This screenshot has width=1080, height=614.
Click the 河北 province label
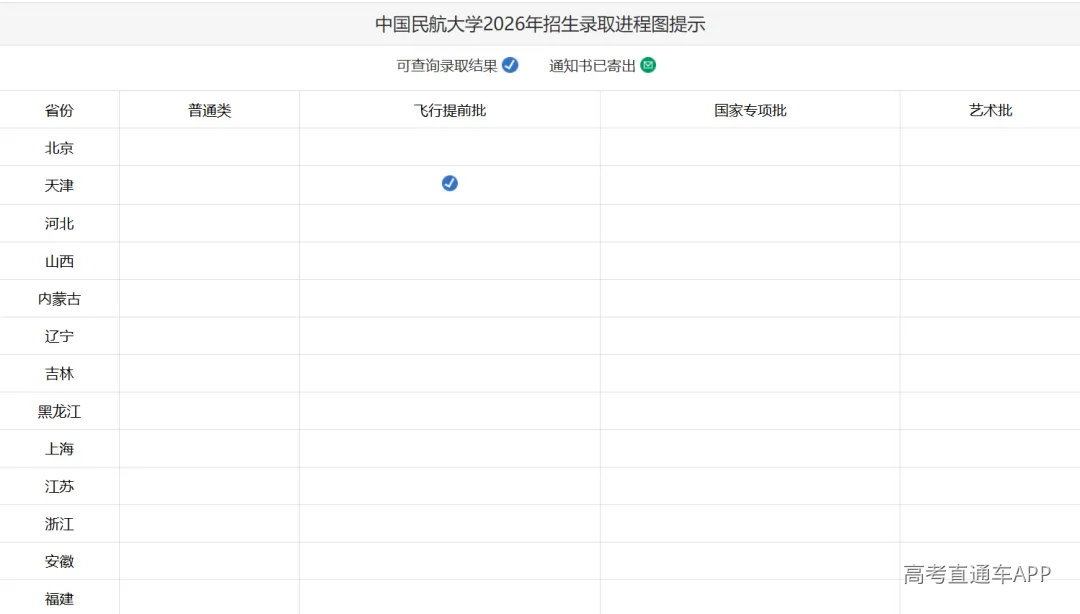tap(59, 223)
